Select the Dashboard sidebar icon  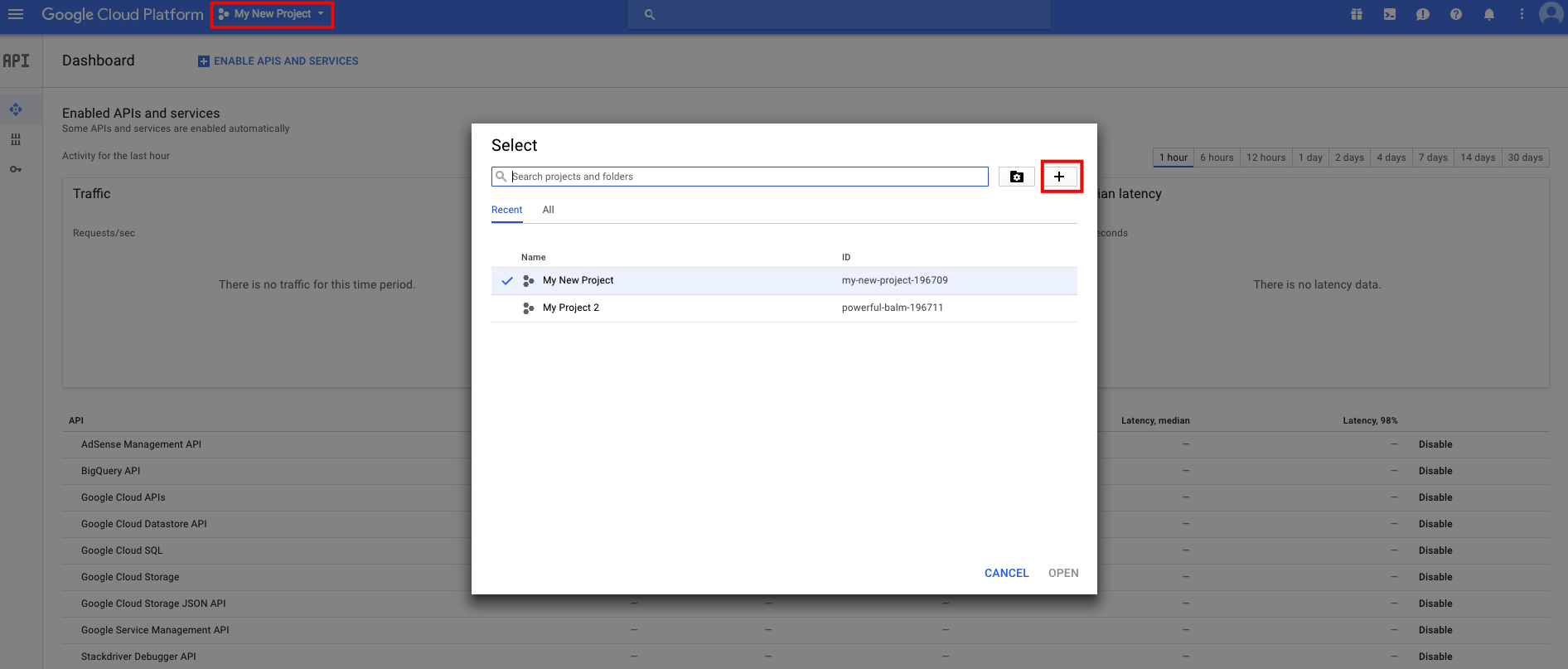click(16, 109)
